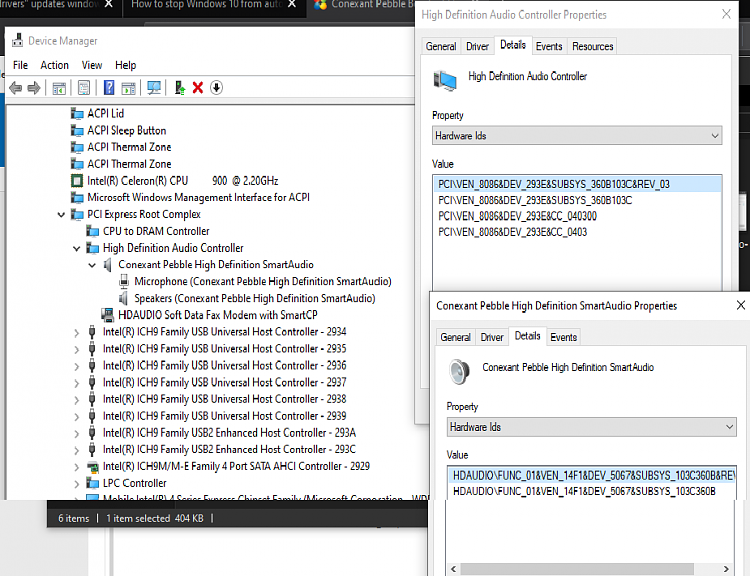The image size is (750, 576).
Task: Open Property dropdown in Audio Controller Properties
Action: click(577, 136)
